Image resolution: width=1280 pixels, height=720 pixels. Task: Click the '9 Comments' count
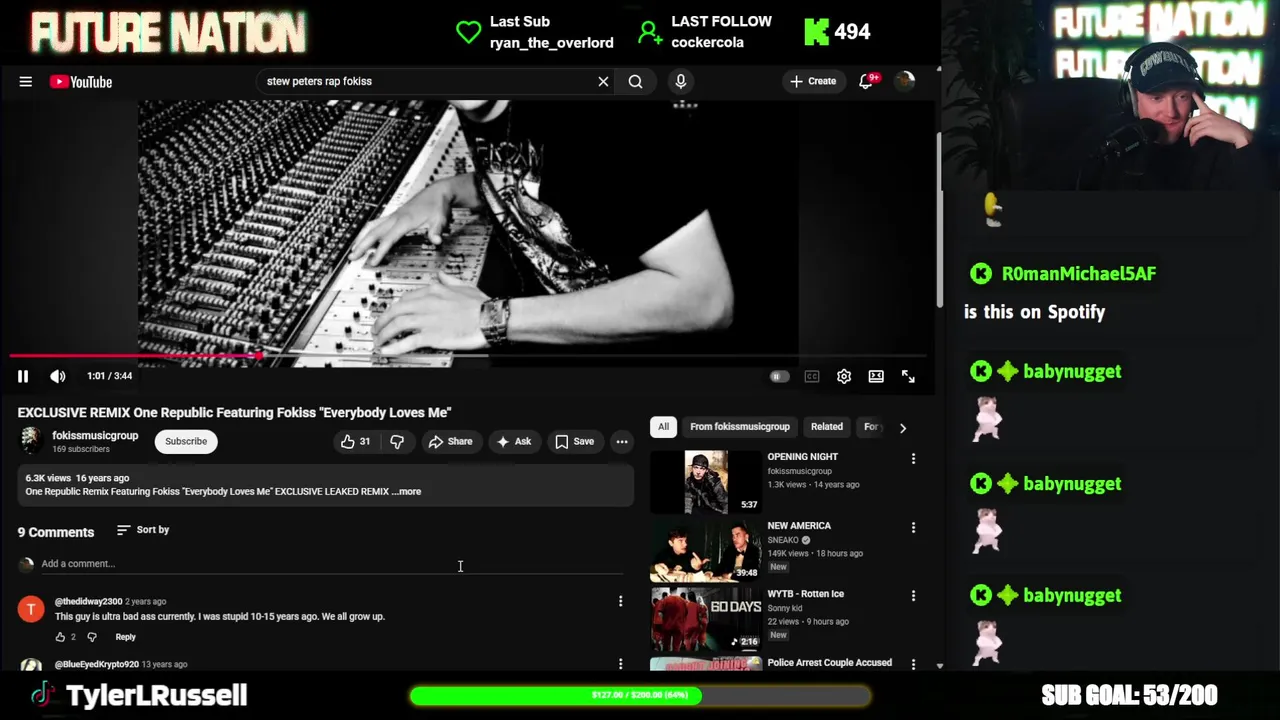(x=56, y=532)
